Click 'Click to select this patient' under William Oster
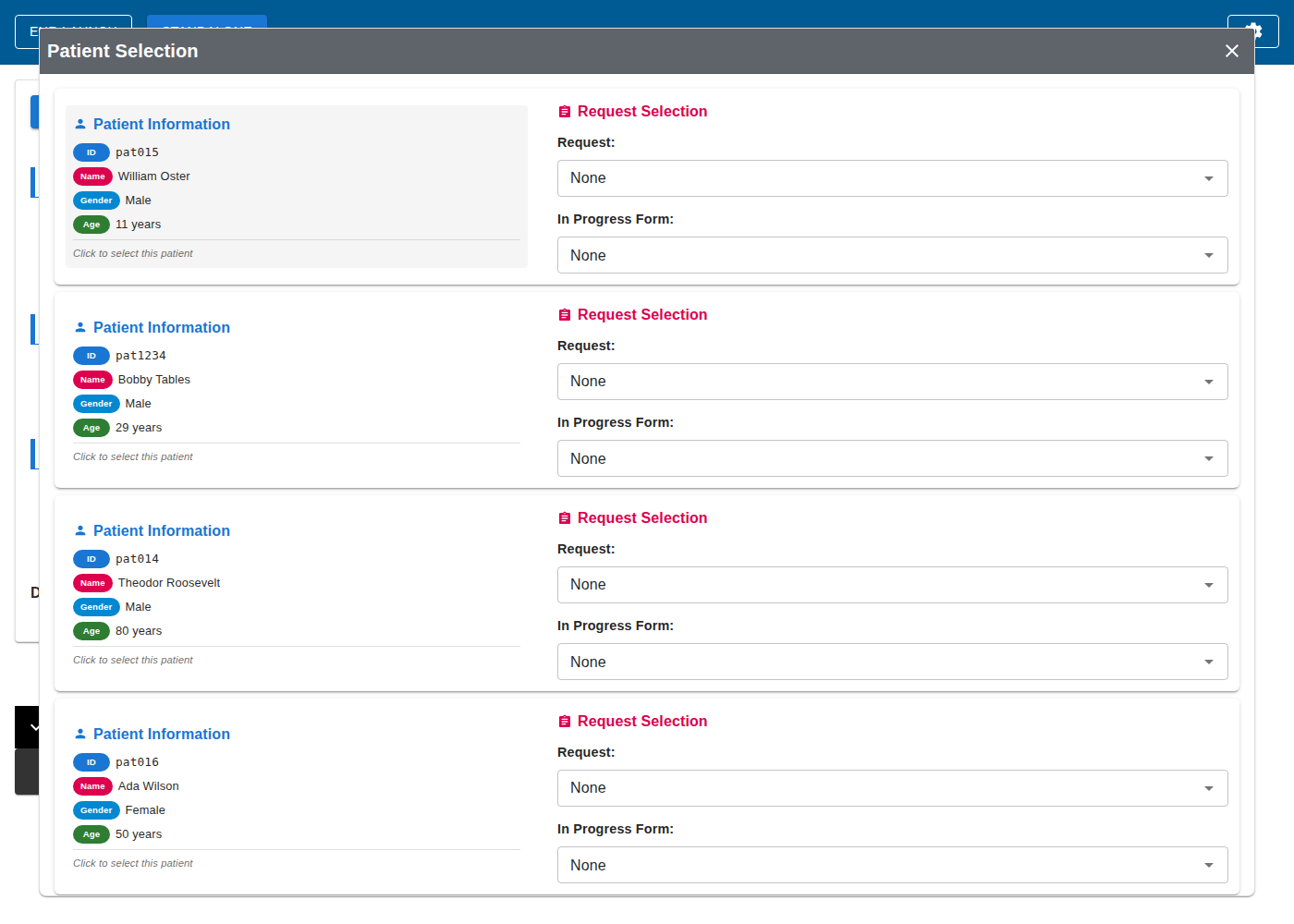Viewport: 1294px width, 924px height. (133, 253)
